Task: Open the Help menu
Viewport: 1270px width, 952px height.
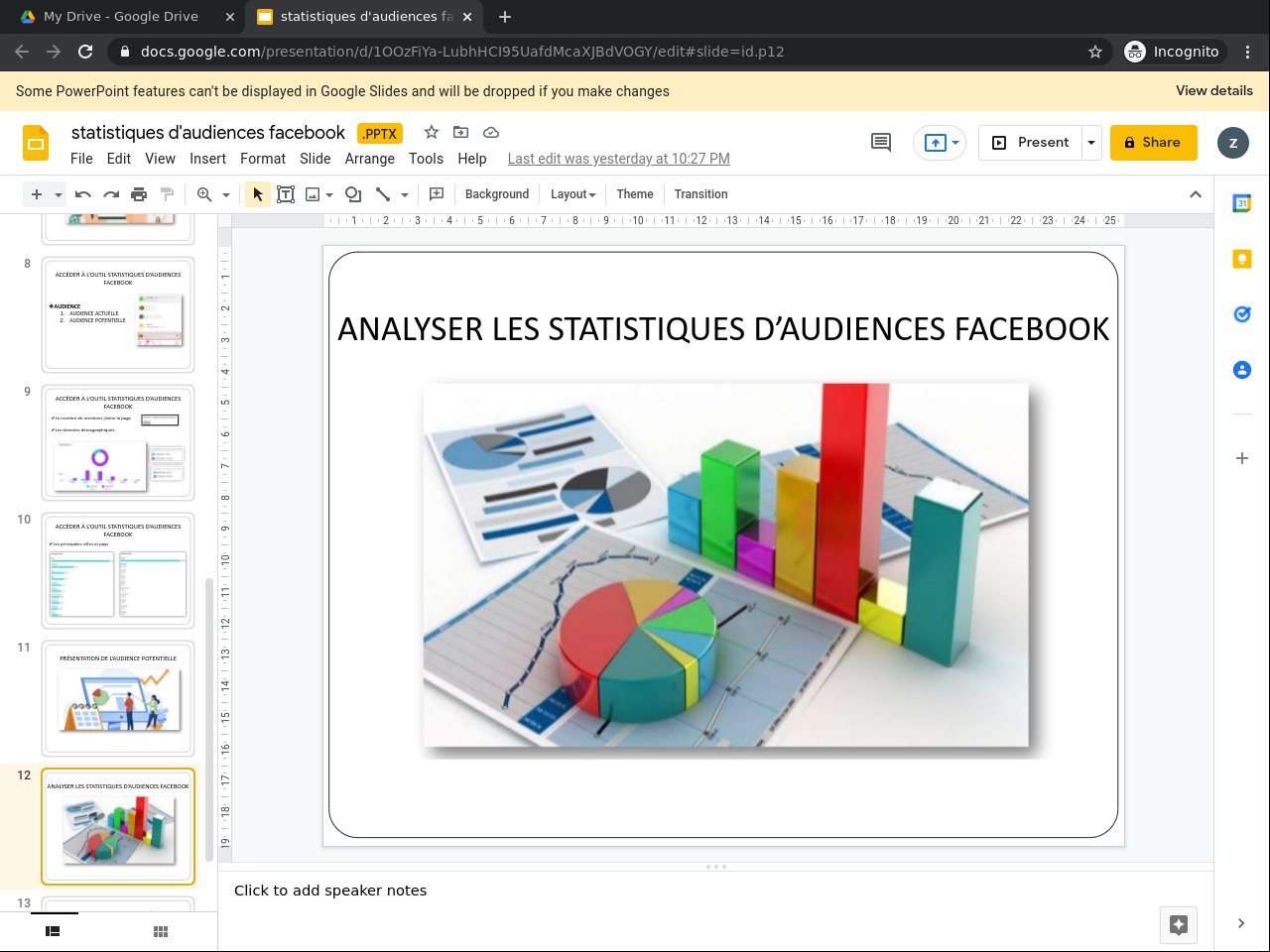Action: 472,159
